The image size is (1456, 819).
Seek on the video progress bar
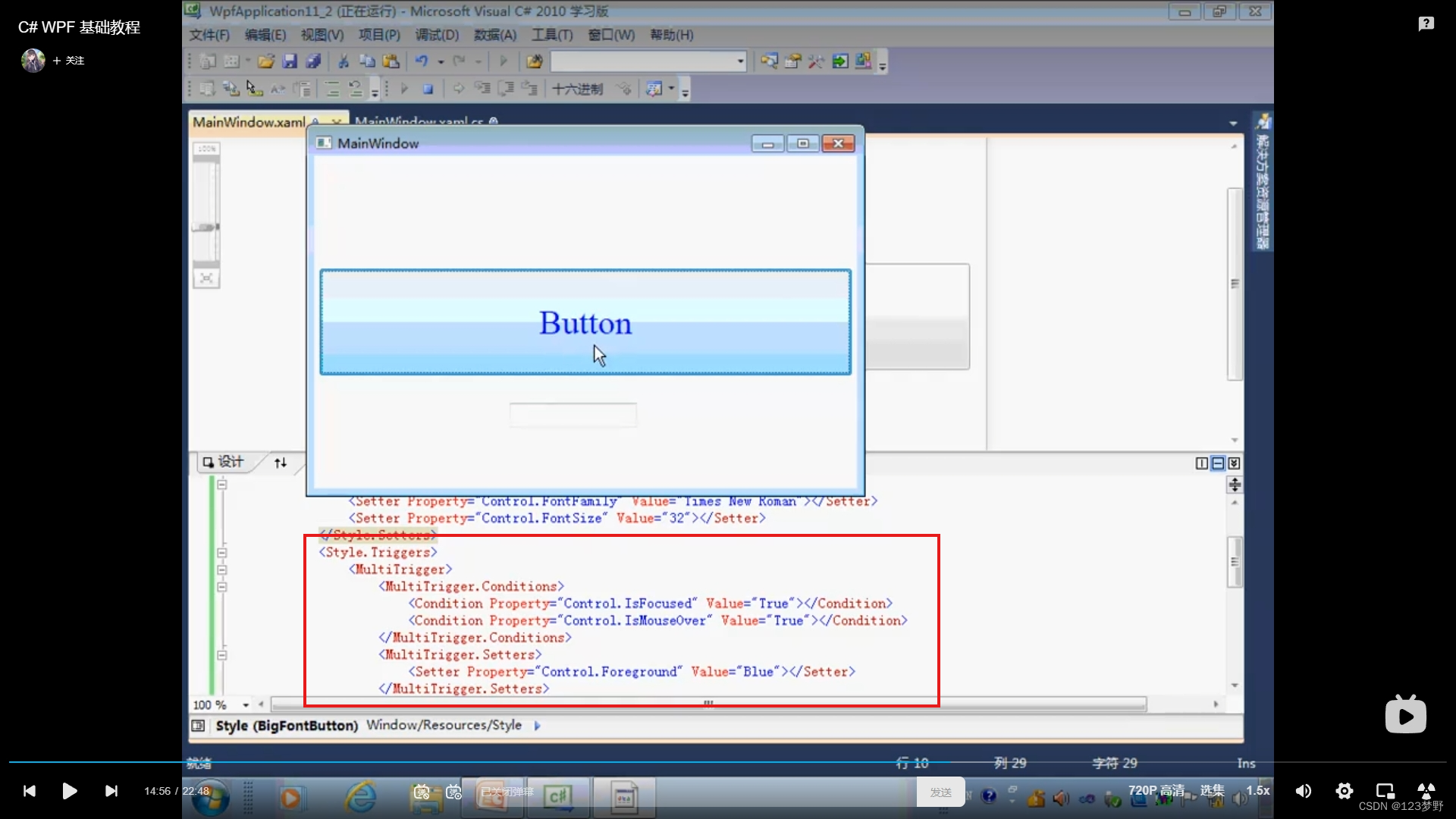click(728, 761)
